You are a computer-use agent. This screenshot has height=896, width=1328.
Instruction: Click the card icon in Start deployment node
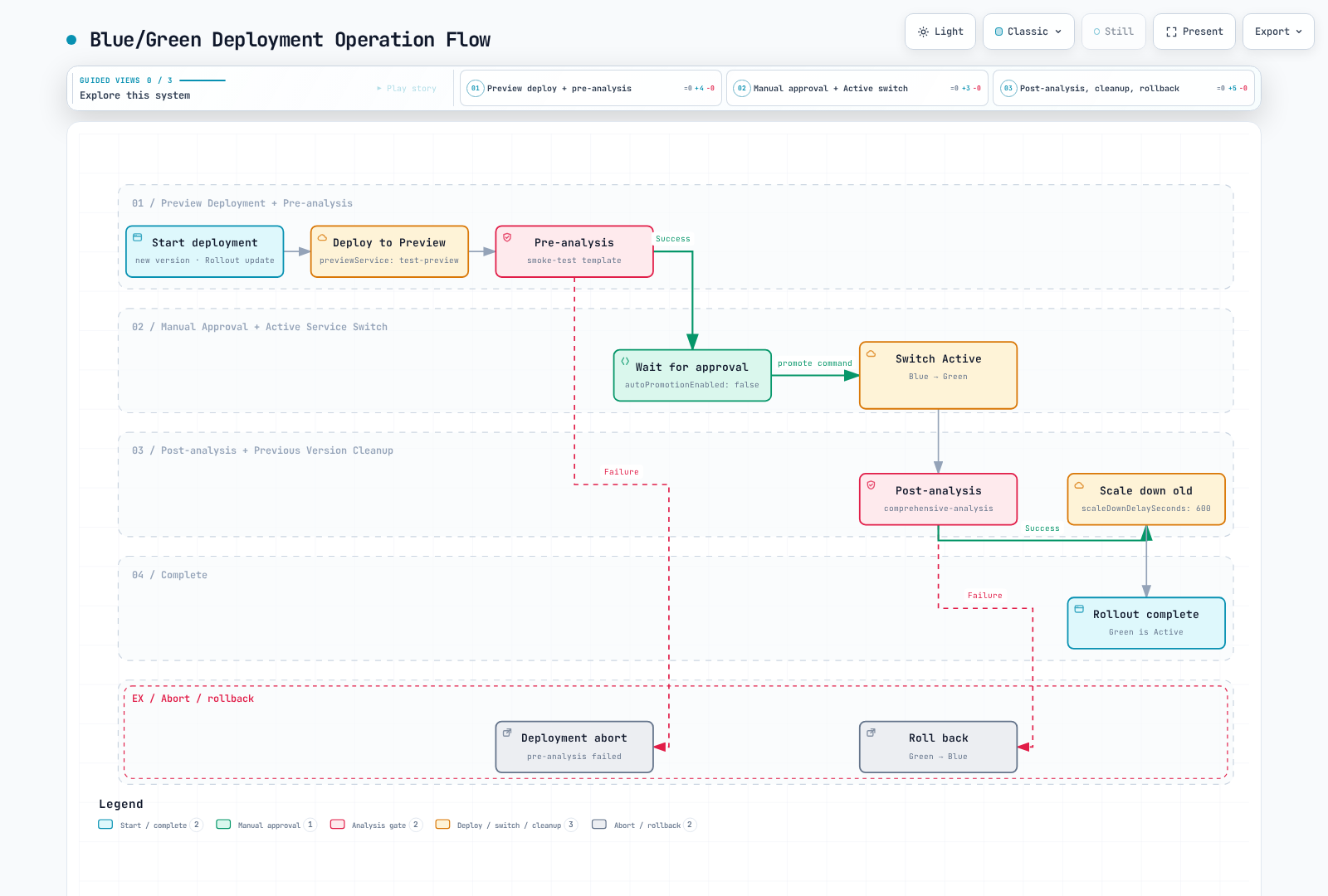(138, 237)
